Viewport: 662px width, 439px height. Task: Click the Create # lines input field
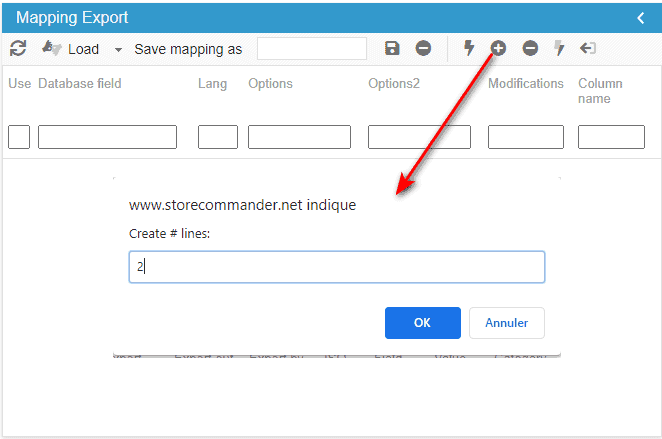tap(337, 267)
